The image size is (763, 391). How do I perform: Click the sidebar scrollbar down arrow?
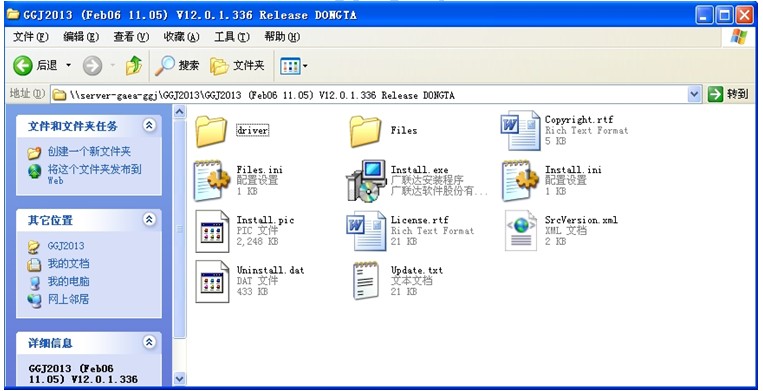(180, 378)
